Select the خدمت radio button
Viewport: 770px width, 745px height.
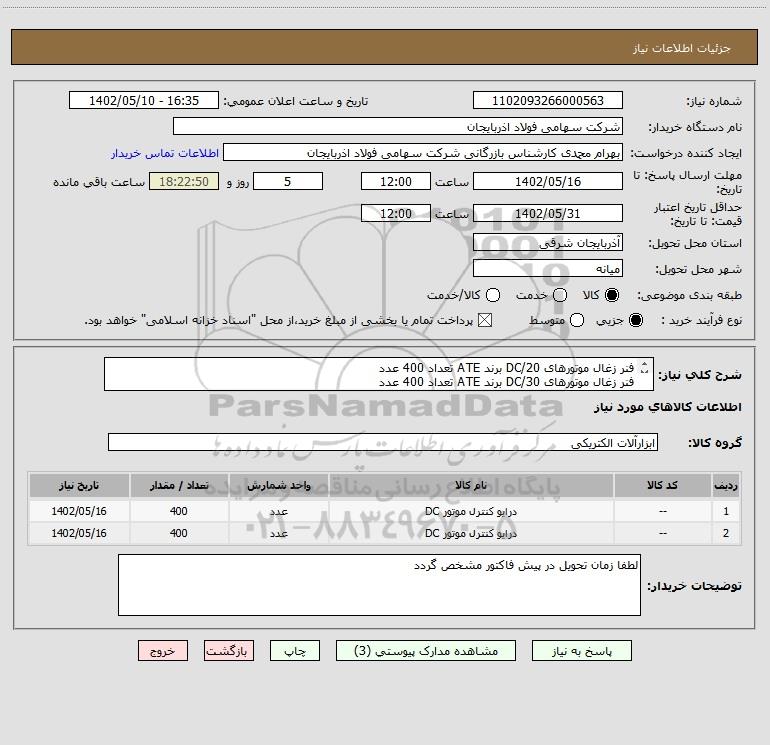560,295
